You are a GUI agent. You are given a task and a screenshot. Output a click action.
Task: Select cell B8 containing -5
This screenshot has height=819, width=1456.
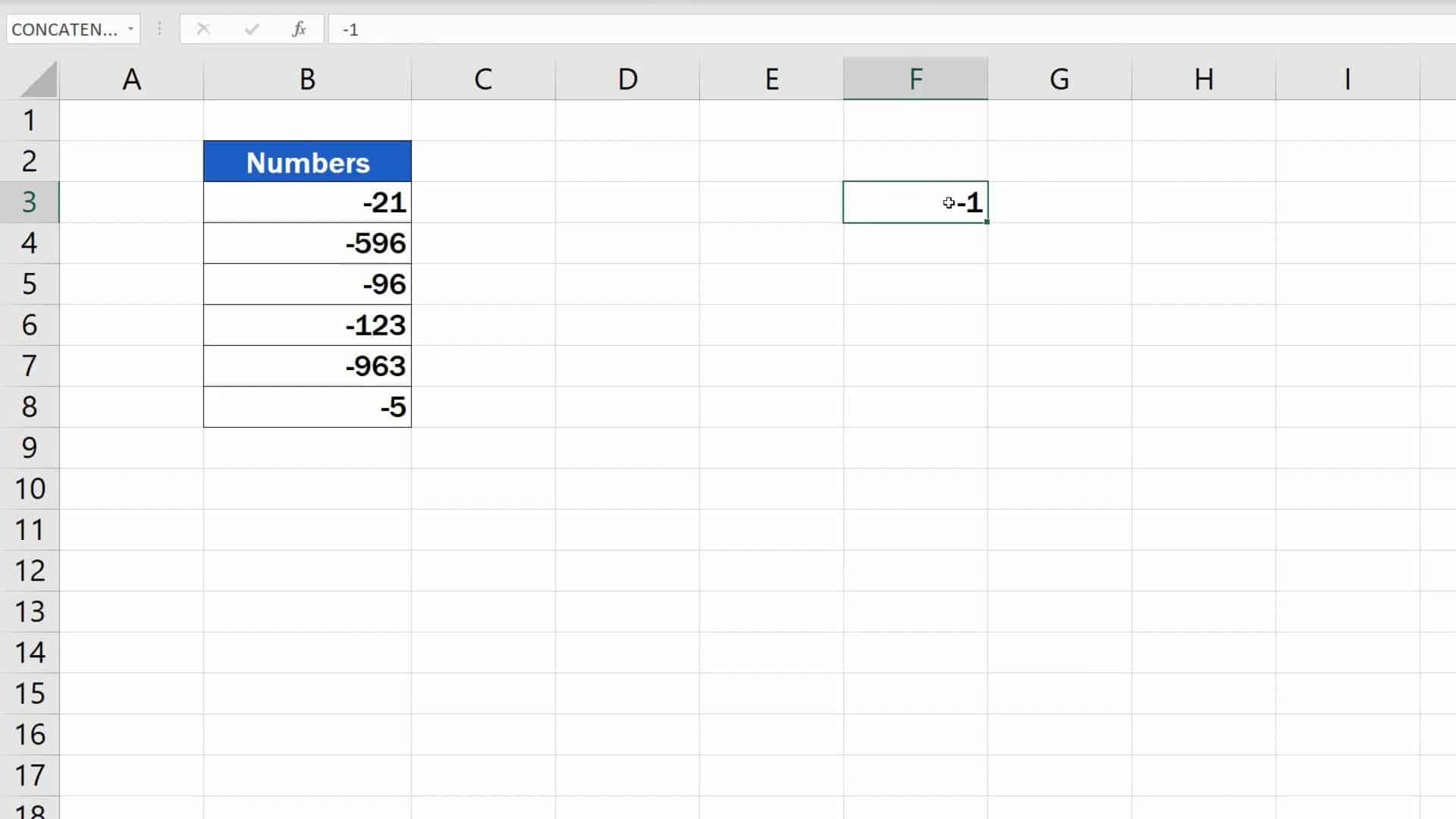pyautogui.click(x=306, y=406)
